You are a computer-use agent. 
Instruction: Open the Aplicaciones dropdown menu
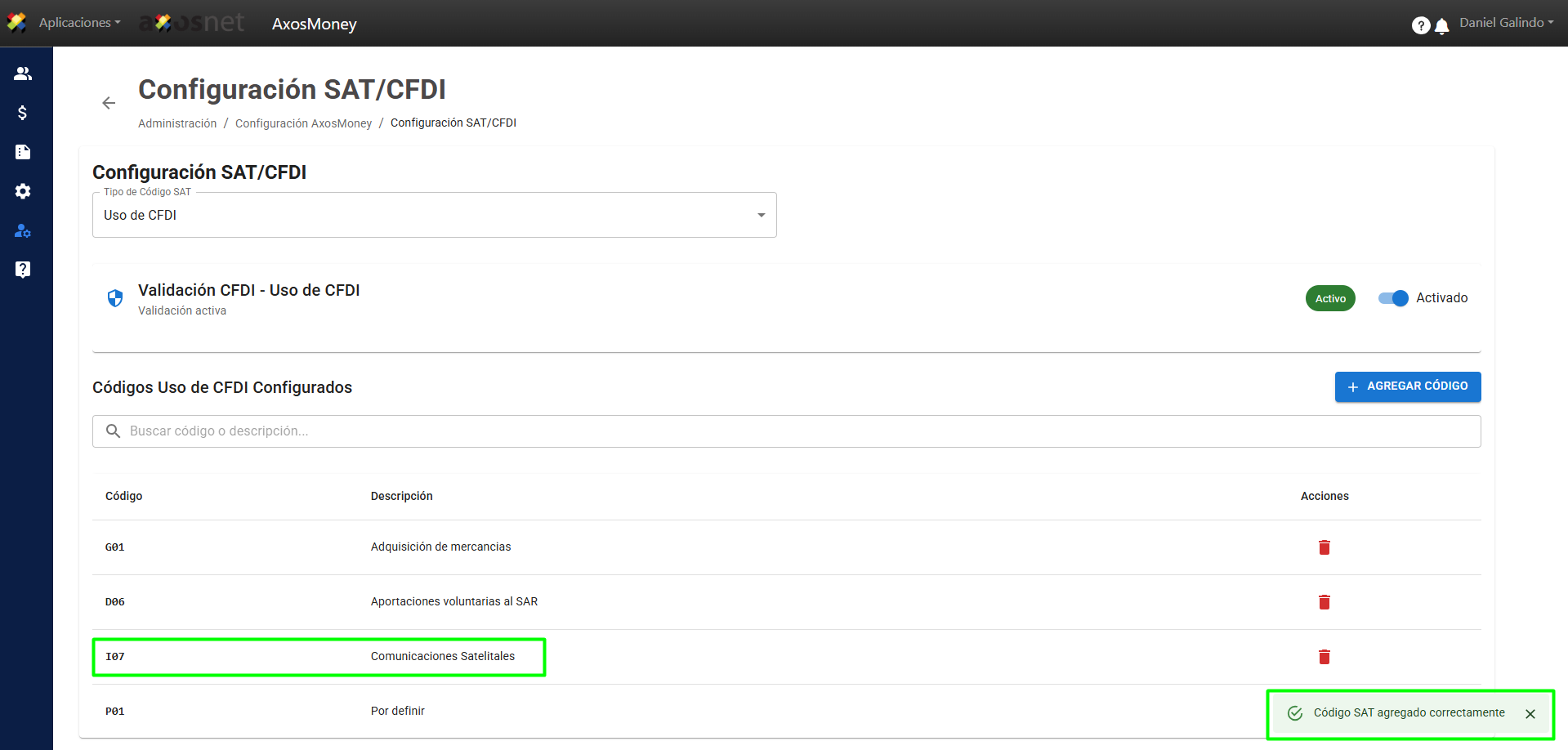(79, 23)
